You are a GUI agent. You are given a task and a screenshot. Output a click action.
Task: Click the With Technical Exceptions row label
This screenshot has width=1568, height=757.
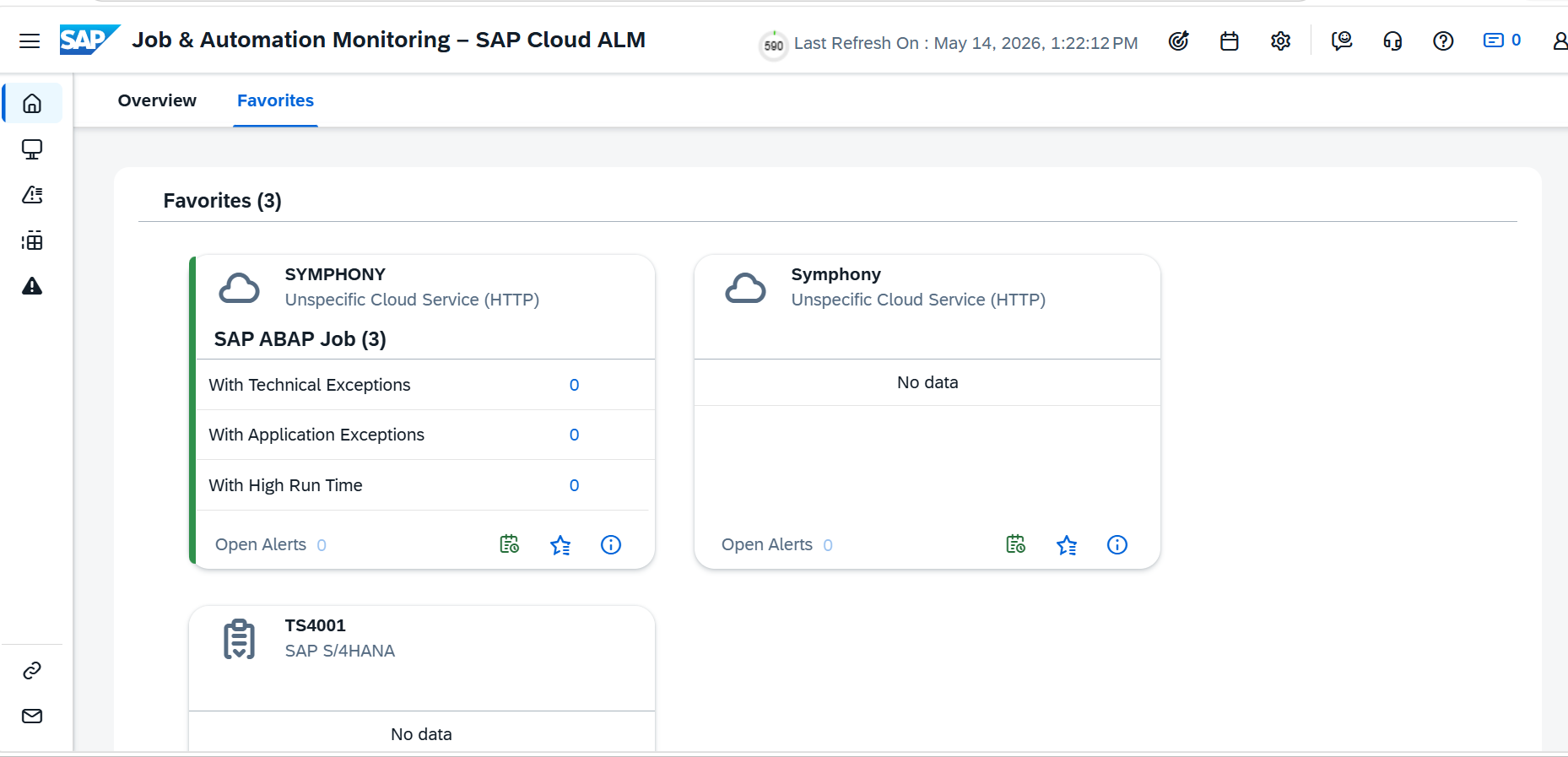point(310,385)
